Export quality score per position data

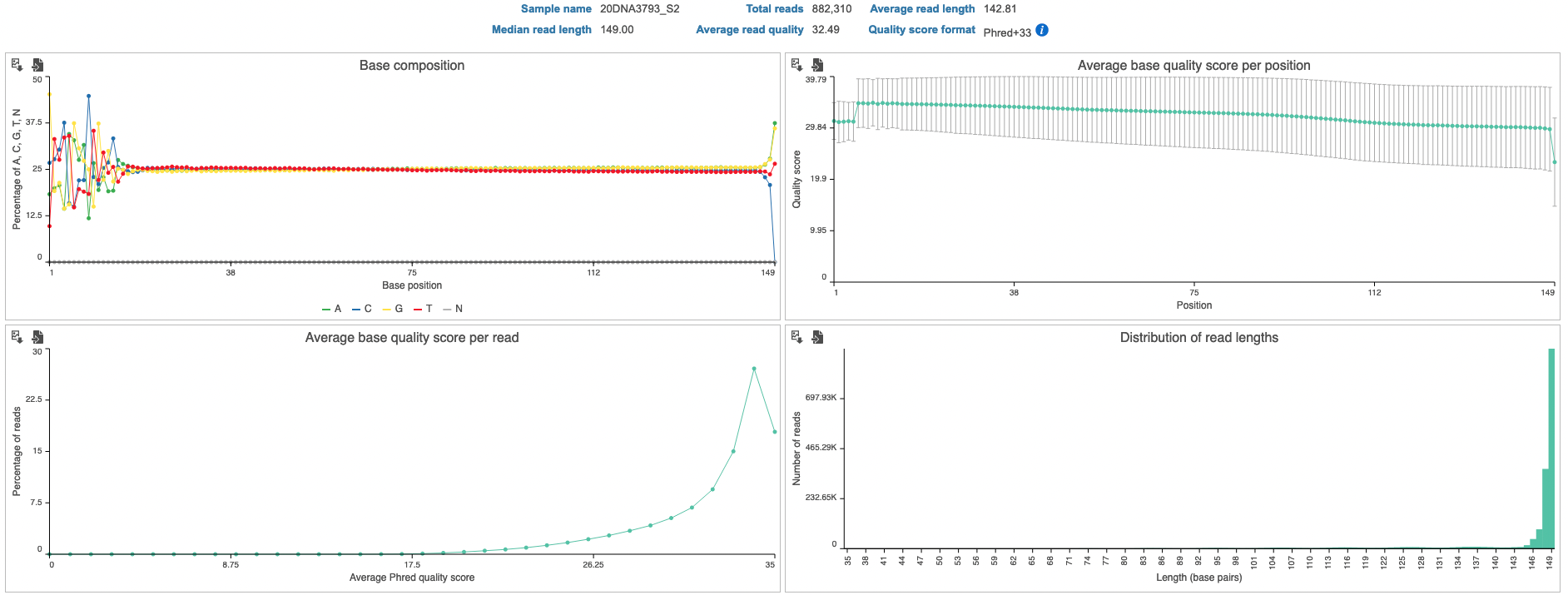pyautogui.click(x=817, y=65)
